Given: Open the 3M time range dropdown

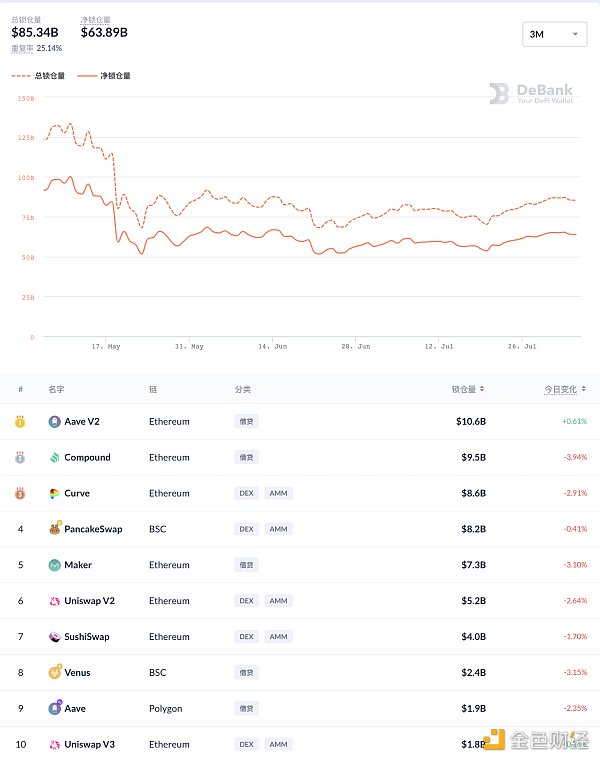Looking at the screenshot, I should pos(554,34).
